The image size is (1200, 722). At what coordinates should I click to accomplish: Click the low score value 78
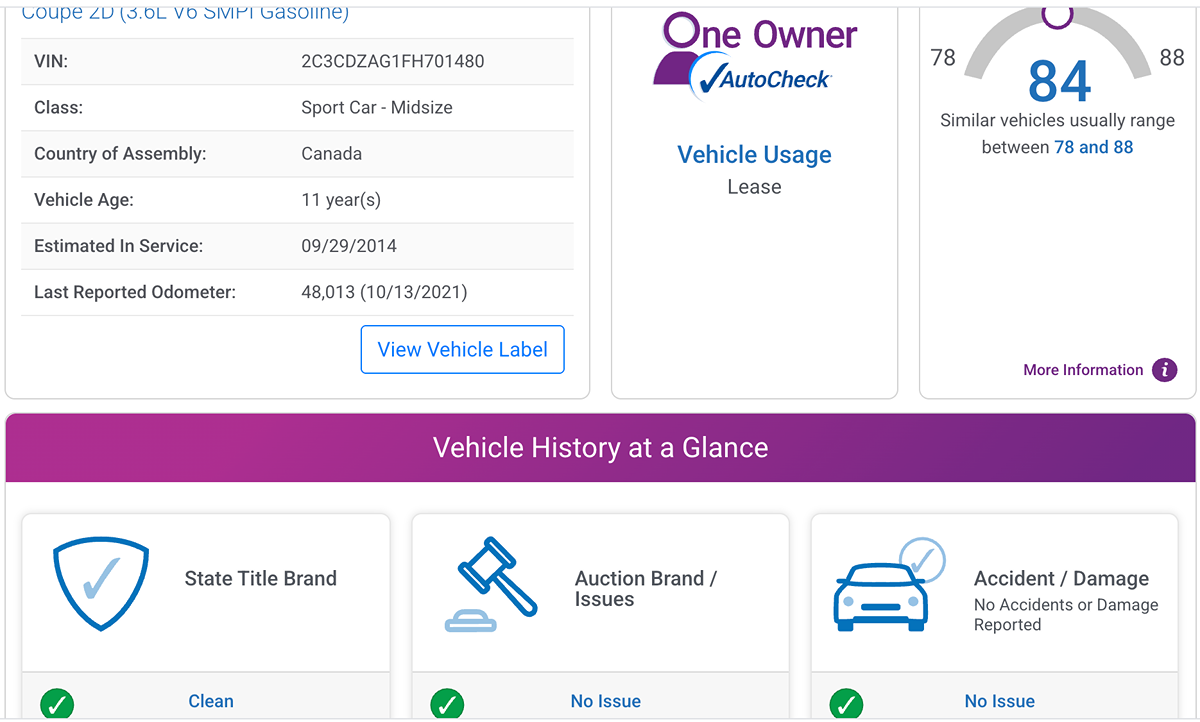tap(943, 58)
